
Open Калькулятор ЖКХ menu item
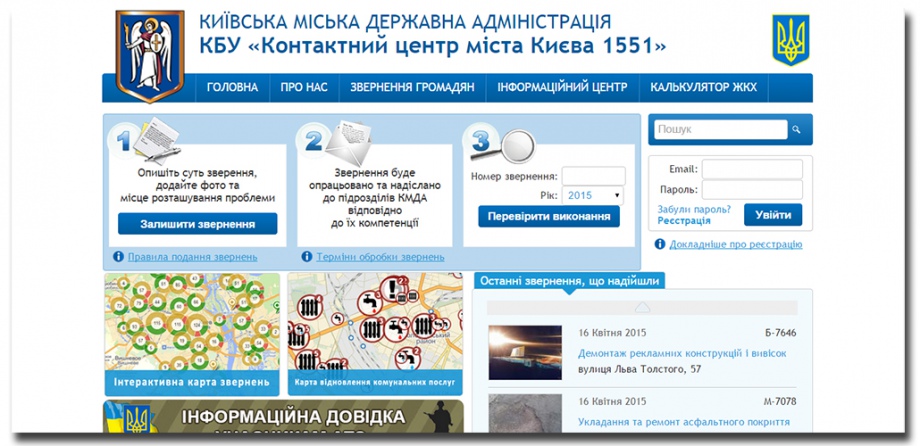point(703,87)
